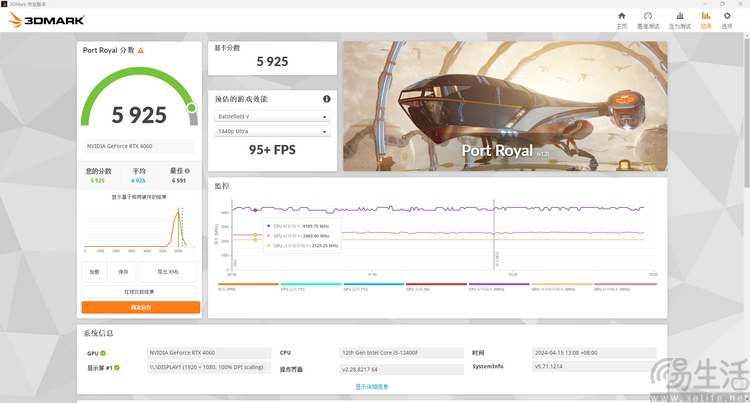This screenshot has height=403, width=750.
Task: Click the 加载 (Load) button
Action: [95, 272]
